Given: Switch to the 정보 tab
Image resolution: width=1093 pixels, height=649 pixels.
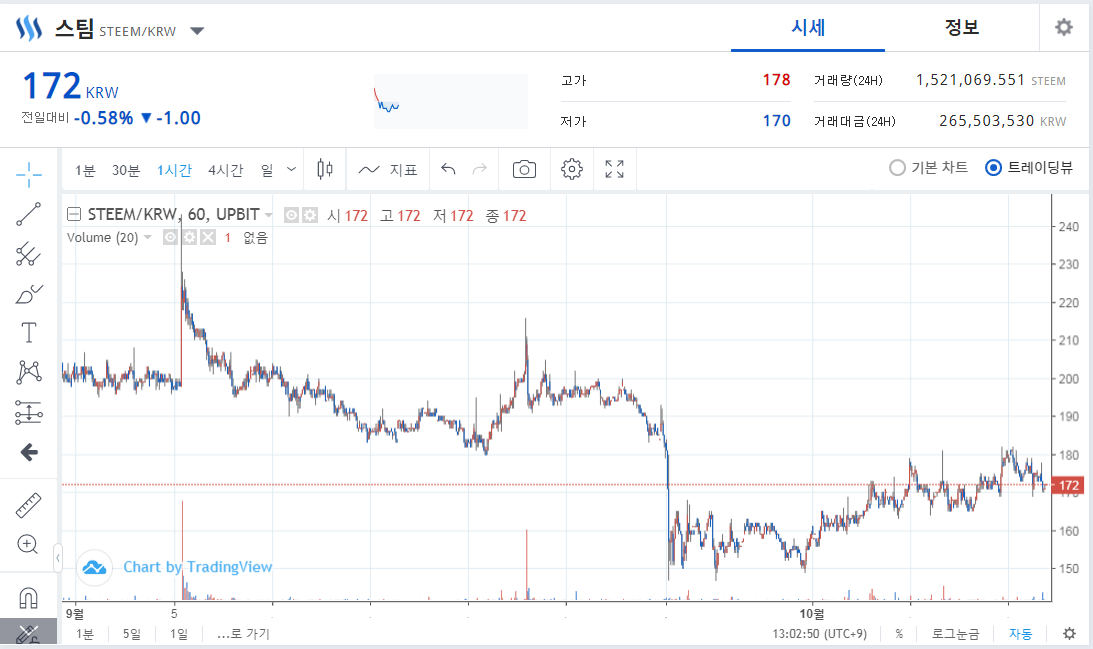Looking at the screenshot, I should (x=962, y=27).
